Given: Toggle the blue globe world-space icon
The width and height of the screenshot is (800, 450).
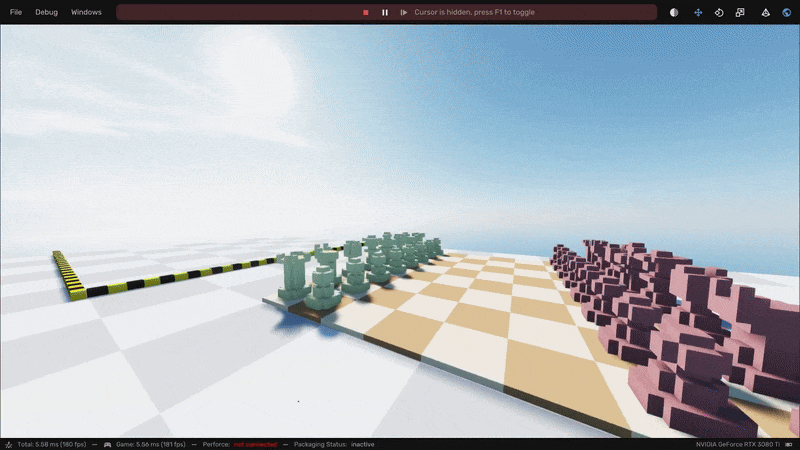Looking at the screenshot, I should [x=786, y=12].
